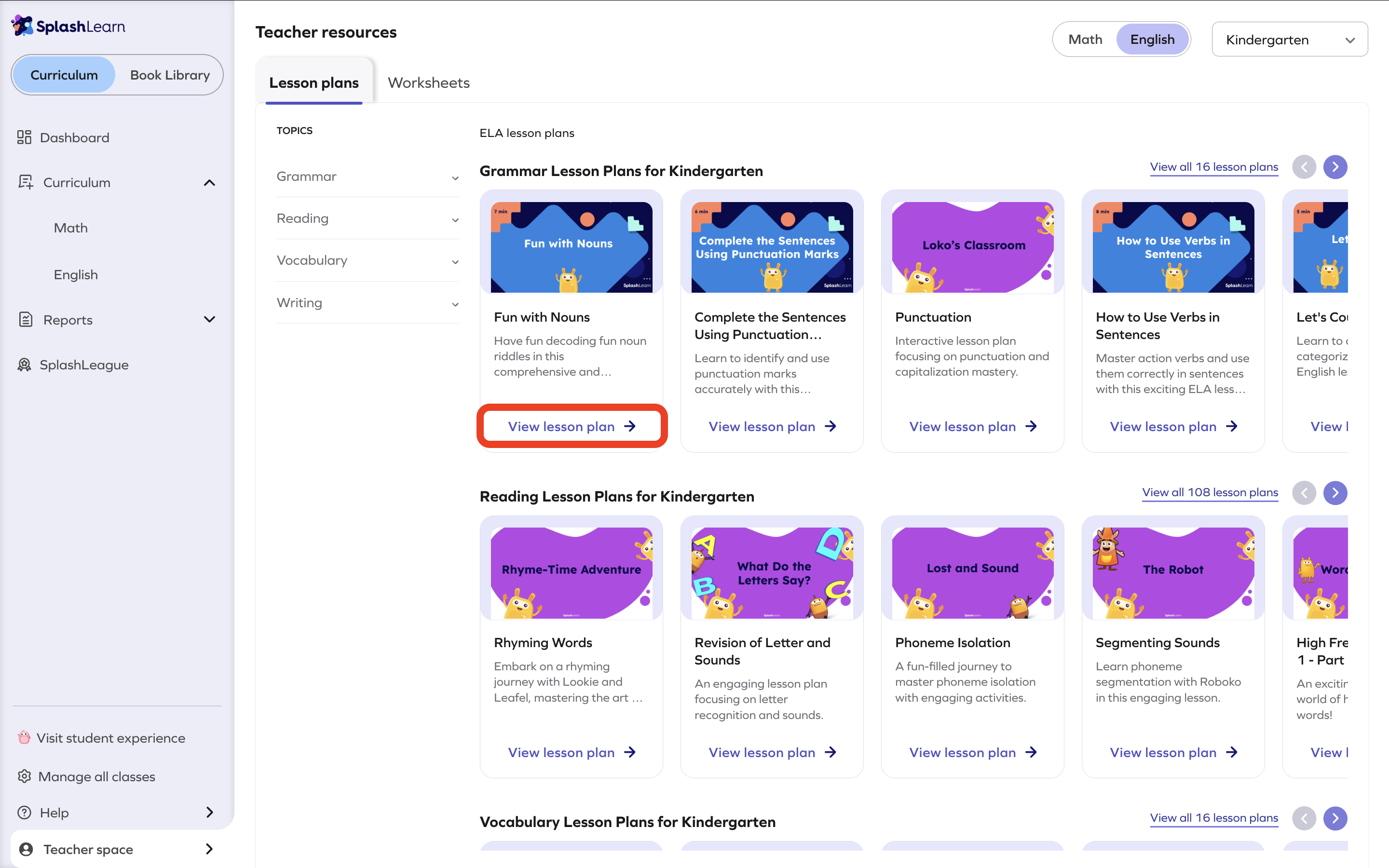The height and width of the screenshot is (868, 1389).
Task: Open Complete the Sentences Using Punctuation Marks thumbnail
Action: point(772,247)
